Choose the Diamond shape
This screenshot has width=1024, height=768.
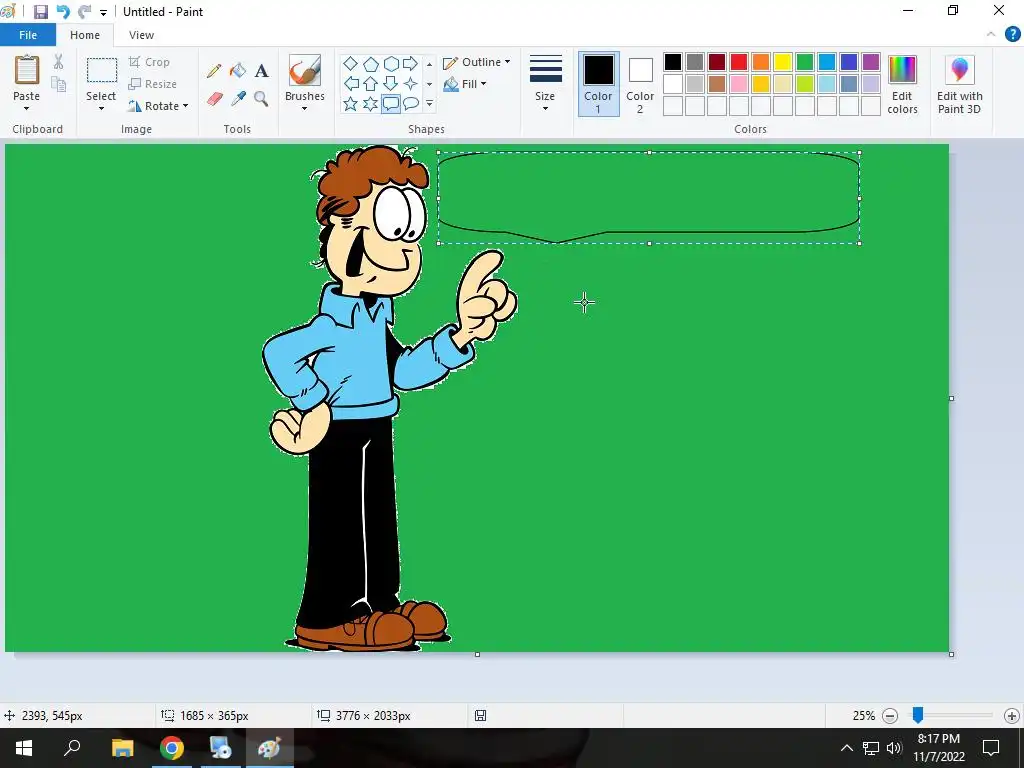click(351, 63)
